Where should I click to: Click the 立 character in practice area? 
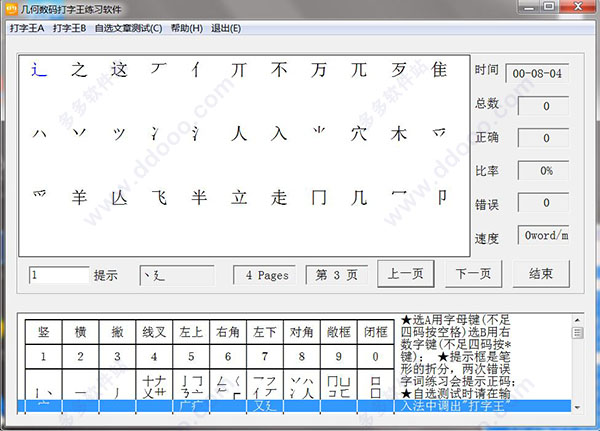click(x=239, y=198)
